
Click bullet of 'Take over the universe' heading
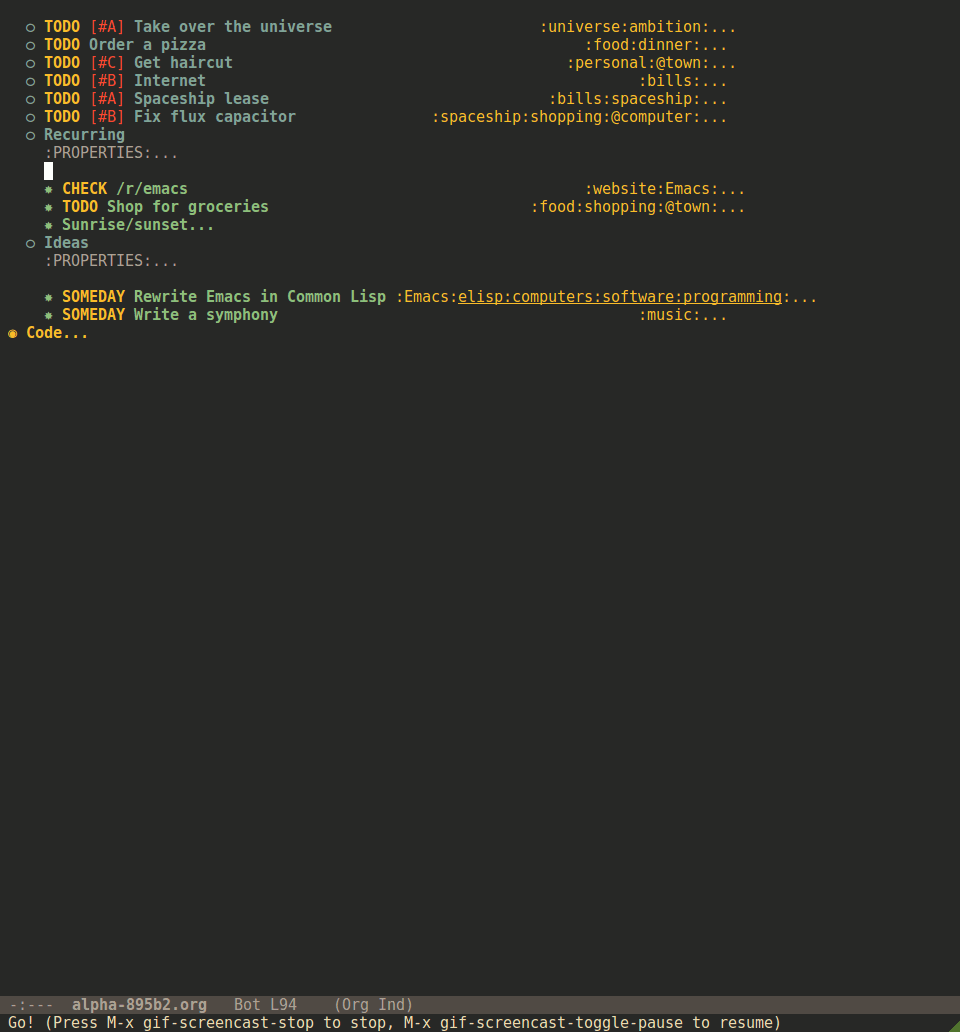pos(30,28)
